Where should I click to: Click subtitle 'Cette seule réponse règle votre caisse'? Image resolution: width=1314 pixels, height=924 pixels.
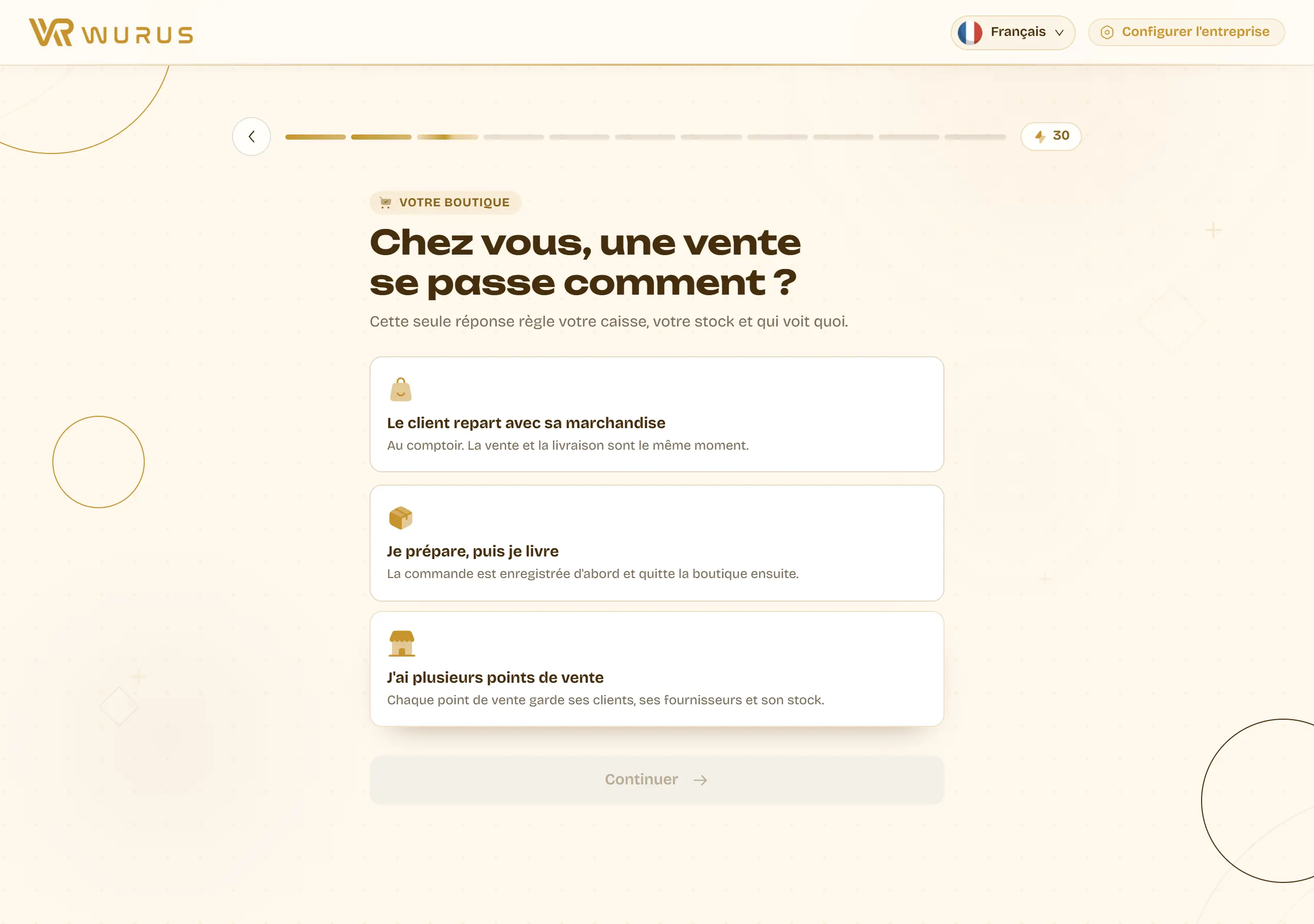tap(609, 321)
